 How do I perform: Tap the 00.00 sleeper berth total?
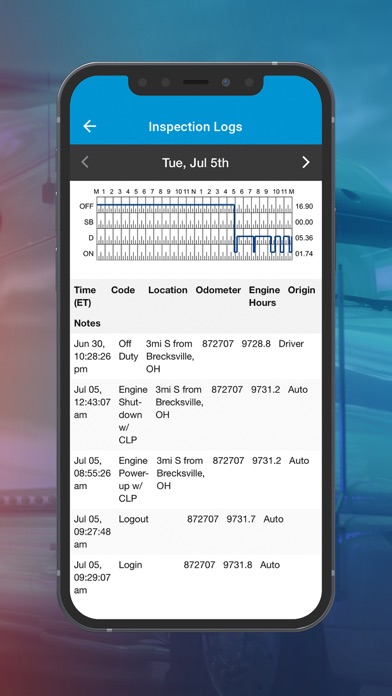304,222
